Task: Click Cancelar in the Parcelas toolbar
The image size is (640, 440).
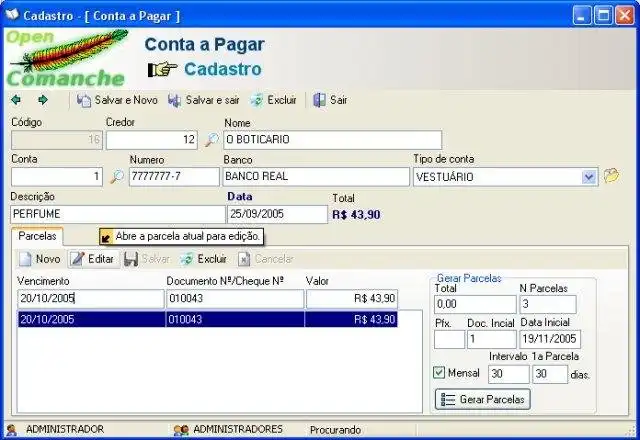Action: point(266,259)
